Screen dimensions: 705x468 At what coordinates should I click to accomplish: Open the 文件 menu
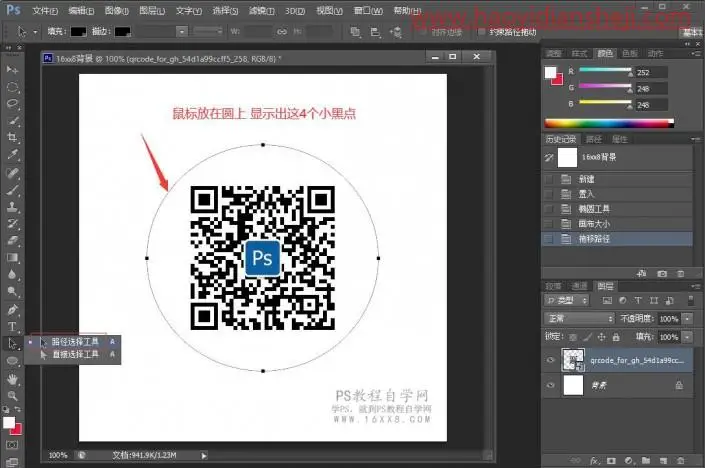(x=45, y=10)
